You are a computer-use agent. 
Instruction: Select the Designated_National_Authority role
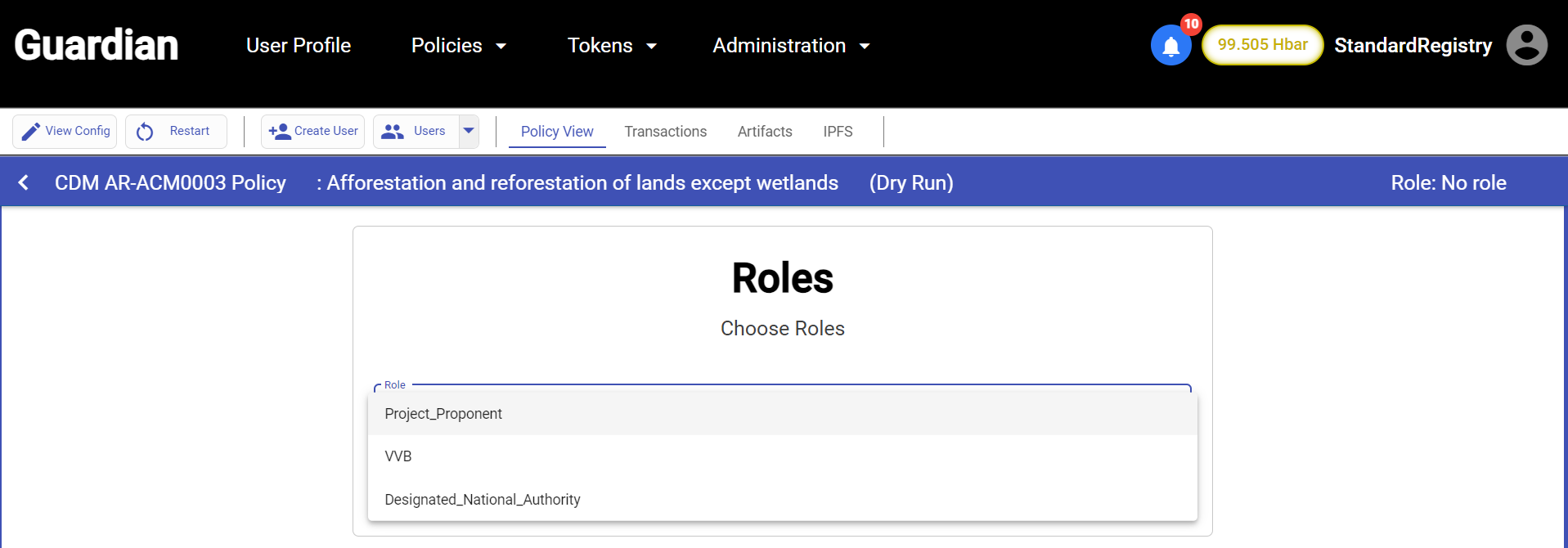(483, 500)
